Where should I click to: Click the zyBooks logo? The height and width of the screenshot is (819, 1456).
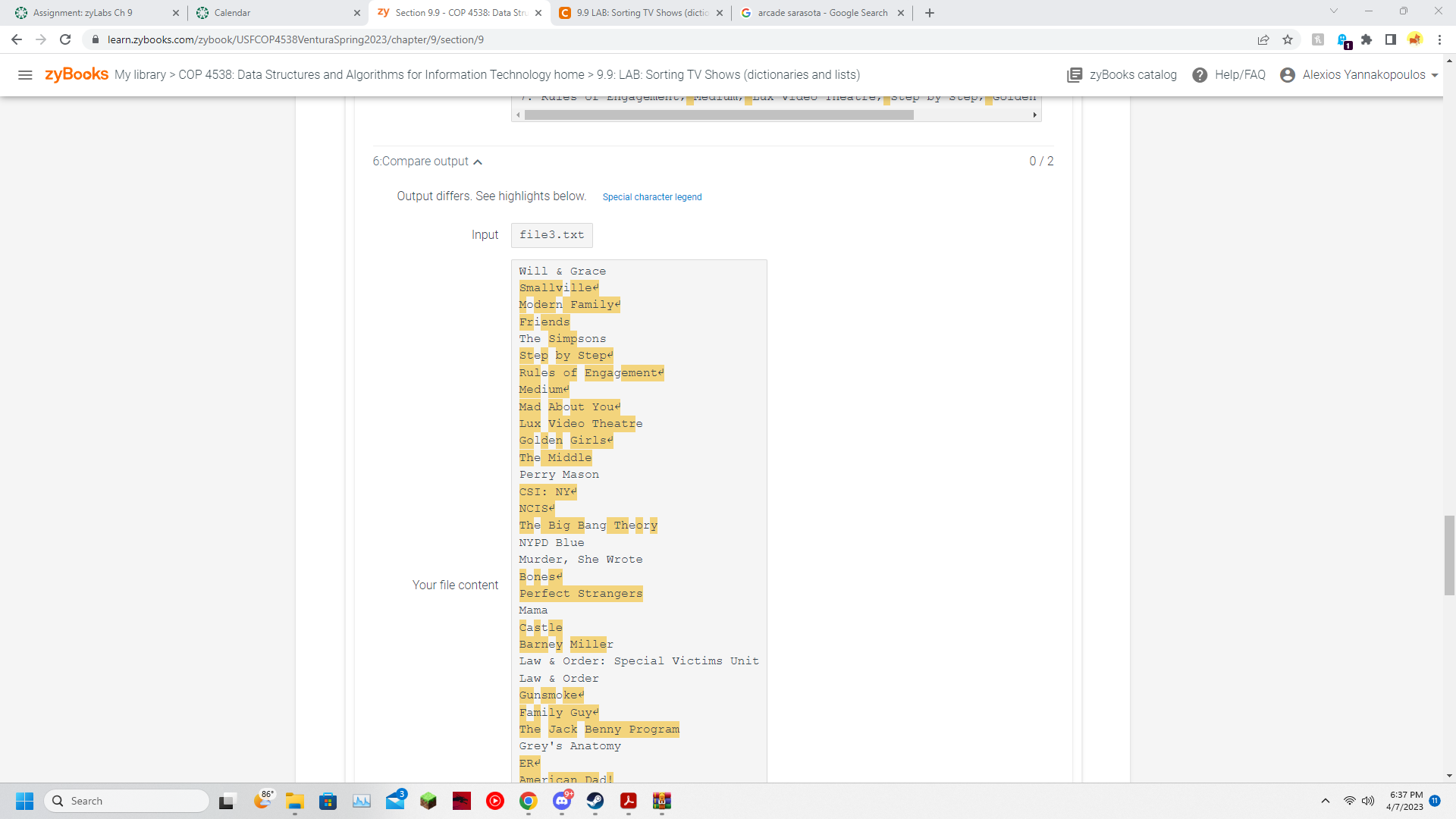77,74
